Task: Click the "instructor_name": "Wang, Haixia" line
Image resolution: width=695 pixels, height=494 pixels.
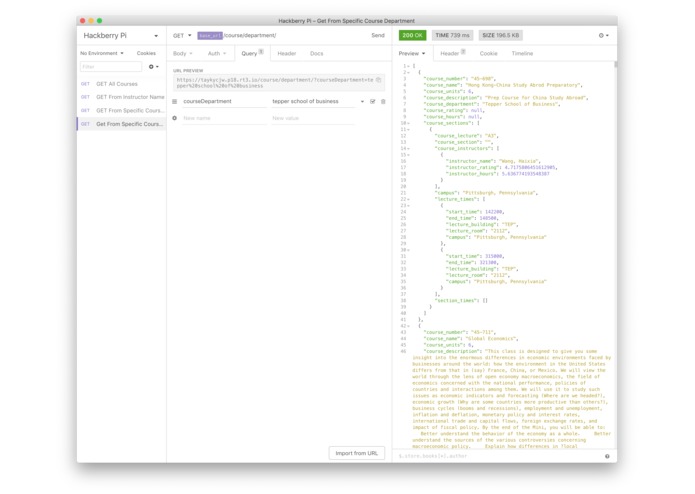Action: click(492, 161)
